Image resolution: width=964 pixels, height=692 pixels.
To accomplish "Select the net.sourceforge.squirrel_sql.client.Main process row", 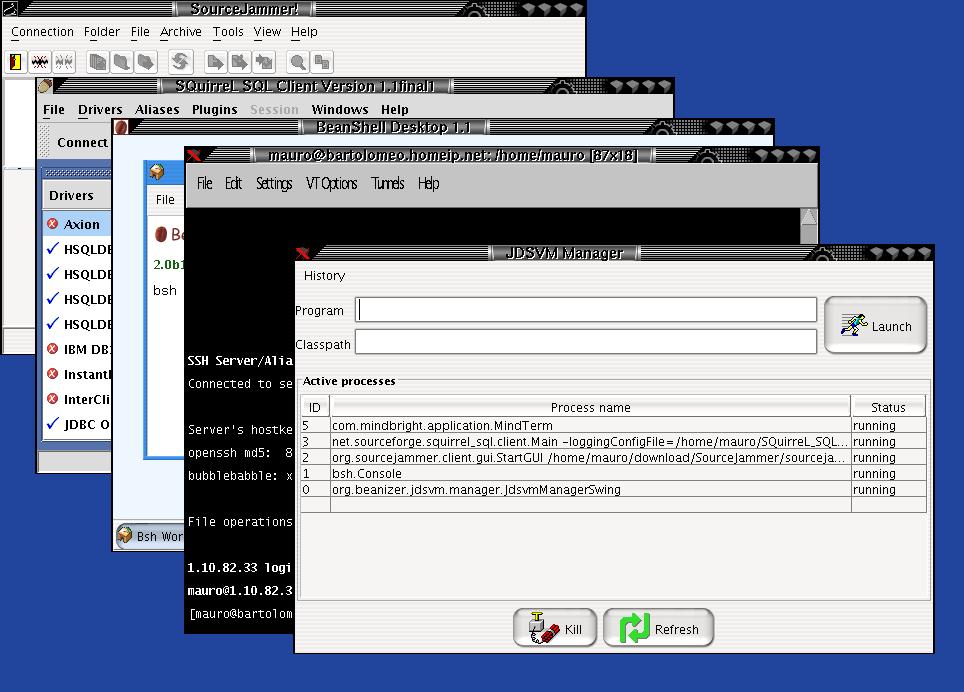I will click(614, 441).
